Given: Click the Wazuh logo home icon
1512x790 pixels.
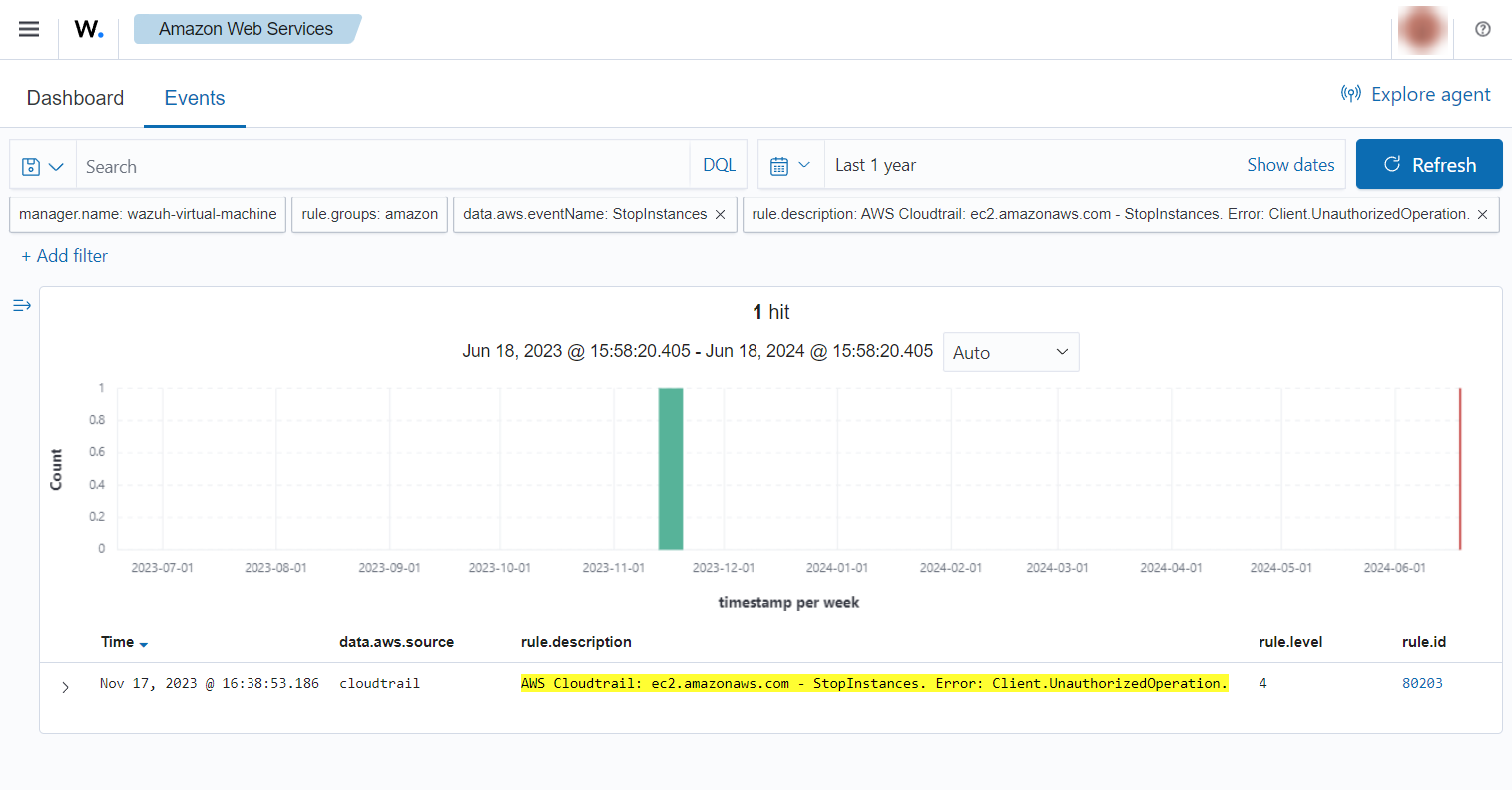Looking at the screenshot, I should coord(88,29).
